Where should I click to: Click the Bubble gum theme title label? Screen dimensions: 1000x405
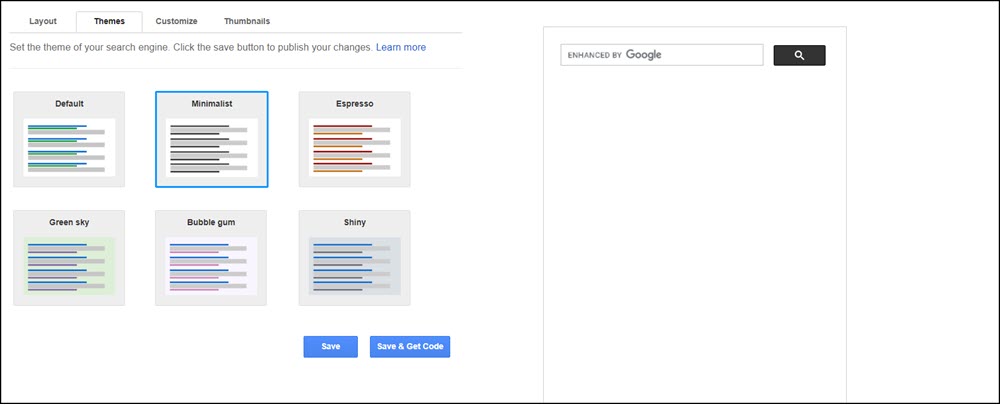pyautogui.click(x=211, y=222)
